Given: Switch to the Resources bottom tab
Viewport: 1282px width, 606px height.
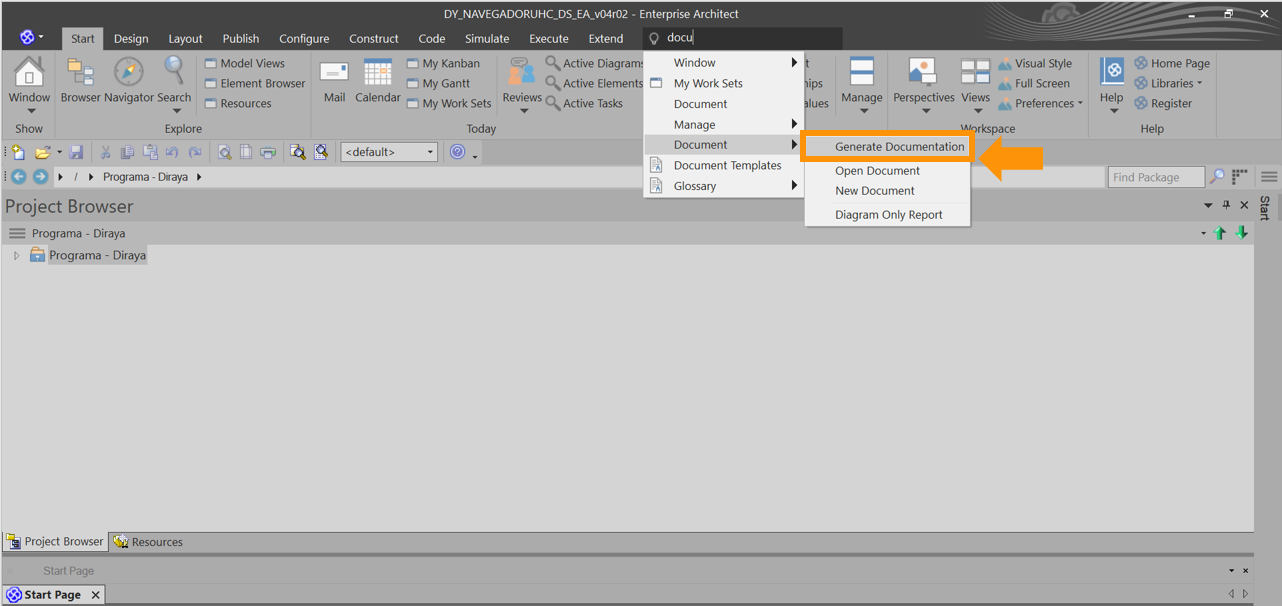Looking at the screenshot, I should [x=148, y=541].
